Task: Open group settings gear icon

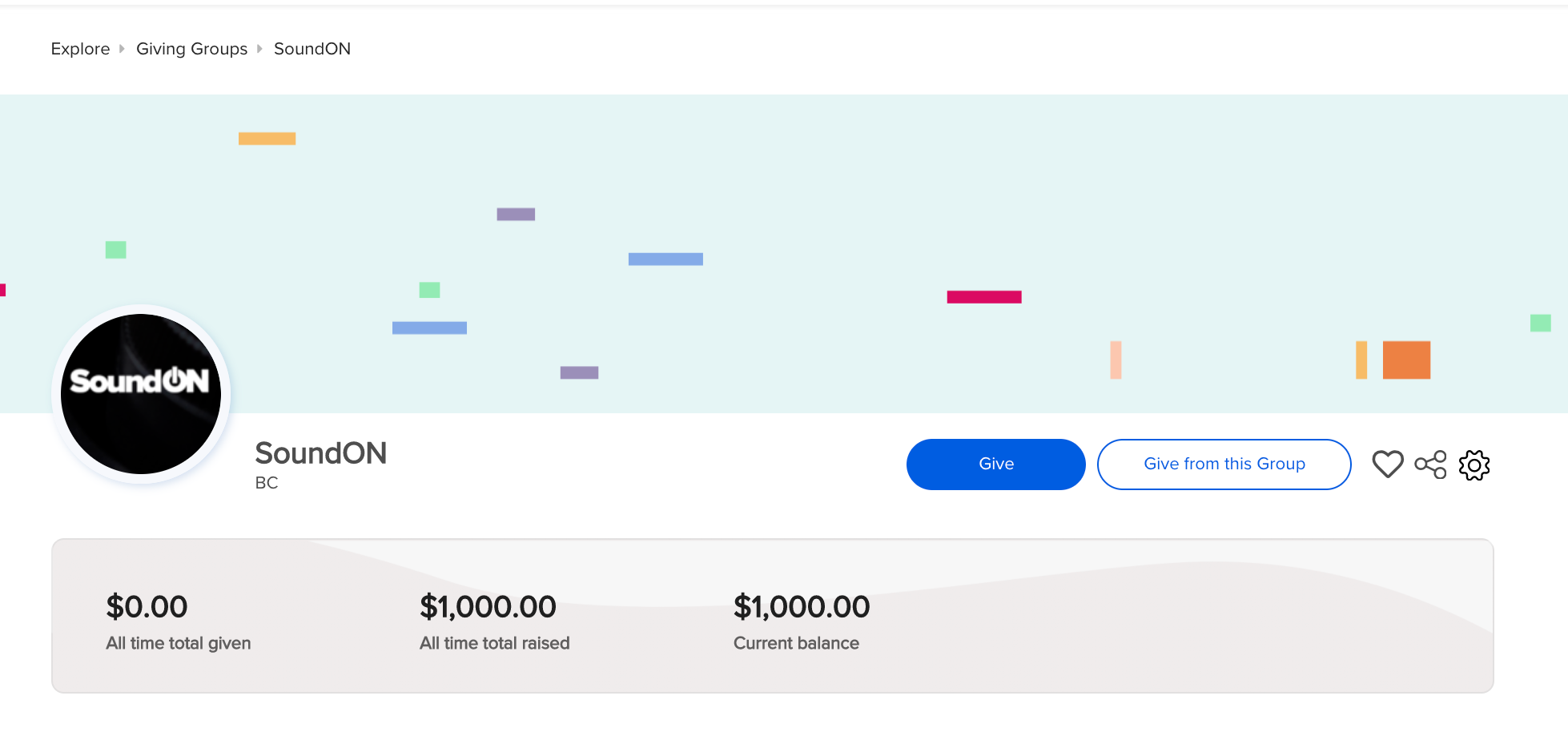Action: point(1474,465)
